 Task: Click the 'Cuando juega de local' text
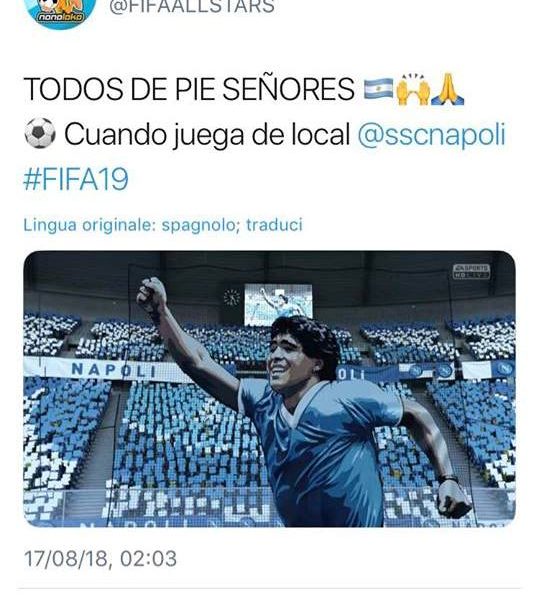[207, 135]
